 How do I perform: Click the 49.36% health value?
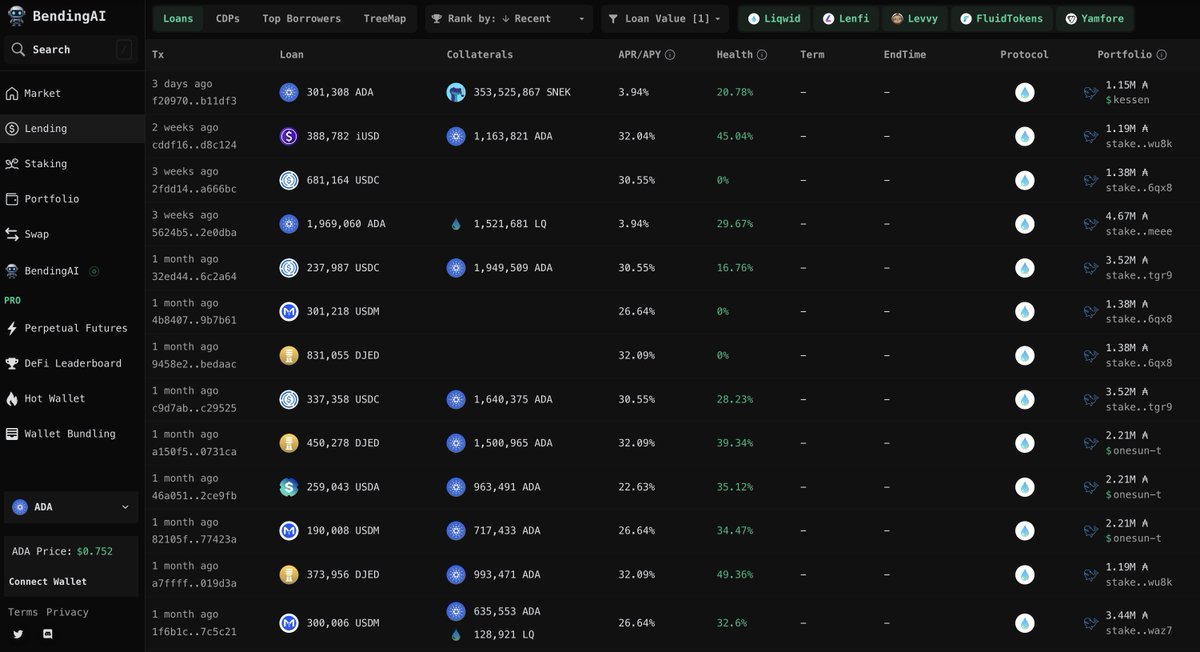click(735, 574)
